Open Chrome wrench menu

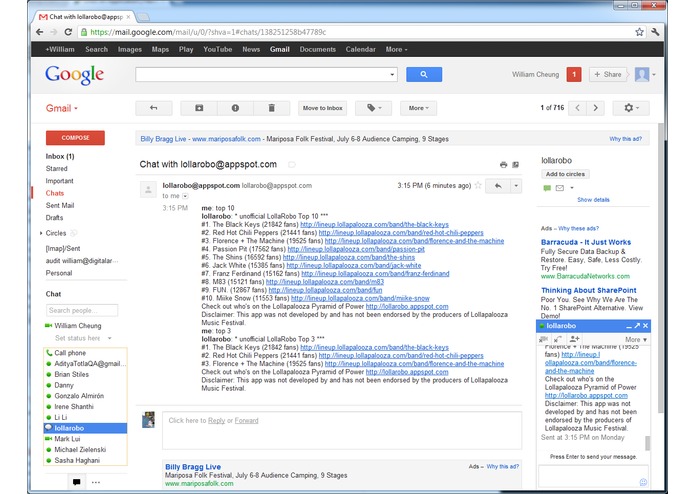point(655,32)
